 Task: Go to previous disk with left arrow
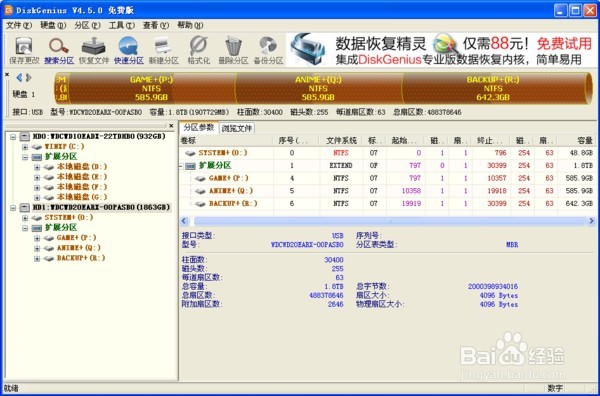pyautogui.click(x=19, y=78)
